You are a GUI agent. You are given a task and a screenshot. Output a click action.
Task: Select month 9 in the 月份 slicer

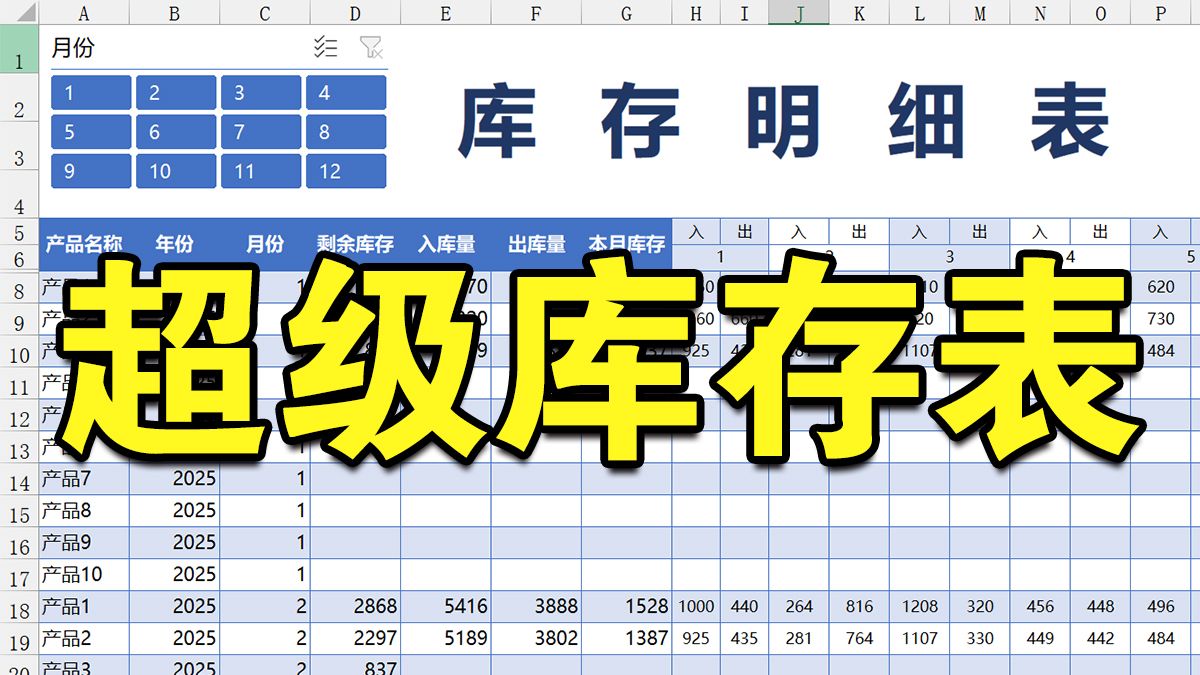pyautogui.click(x=89, y=171)
